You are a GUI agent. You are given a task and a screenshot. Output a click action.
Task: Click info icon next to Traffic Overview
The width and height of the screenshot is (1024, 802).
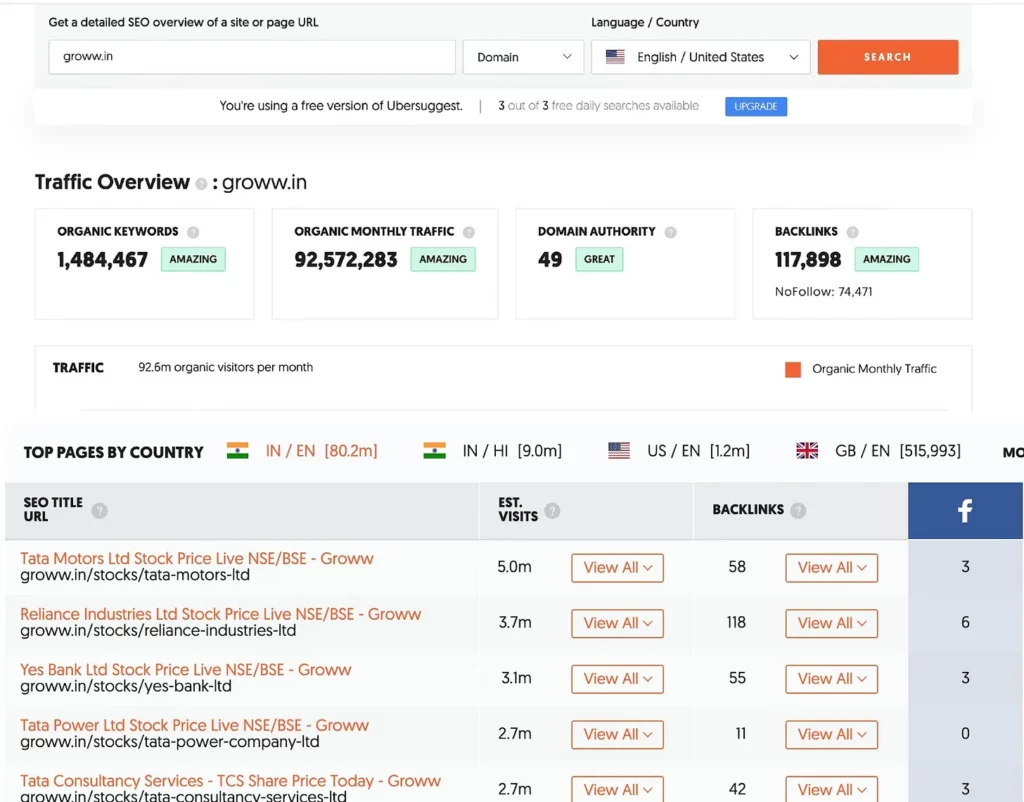(x=202, y=184)
